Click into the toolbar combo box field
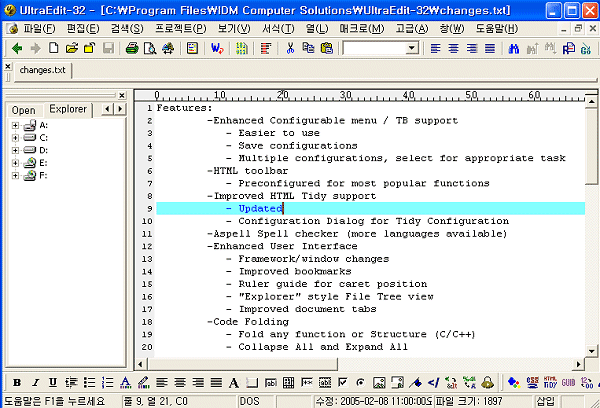 click(375, 48)
